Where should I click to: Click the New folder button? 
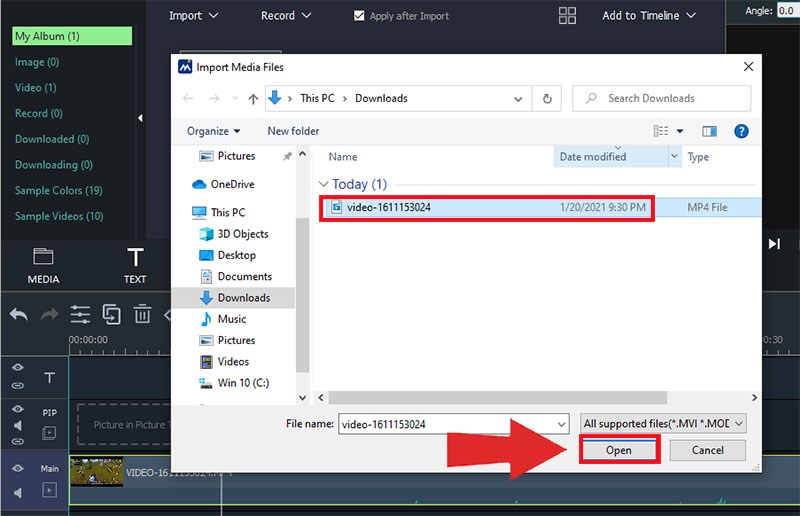293,131
